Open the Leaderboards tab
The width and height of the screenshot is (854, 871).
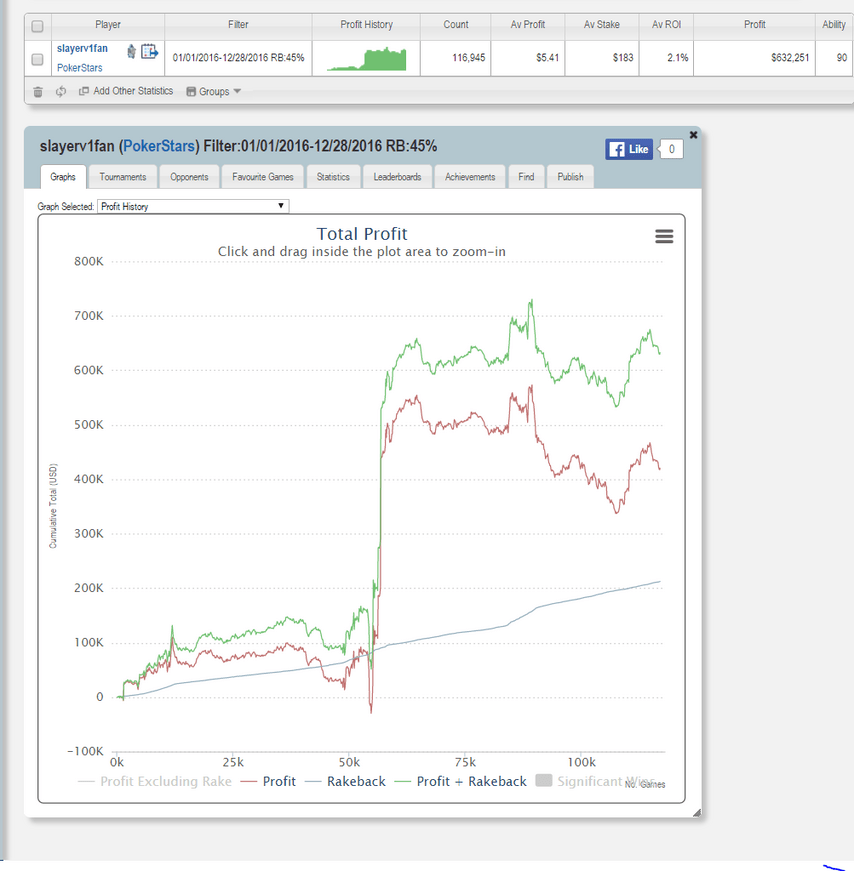[x=397, y=177]
